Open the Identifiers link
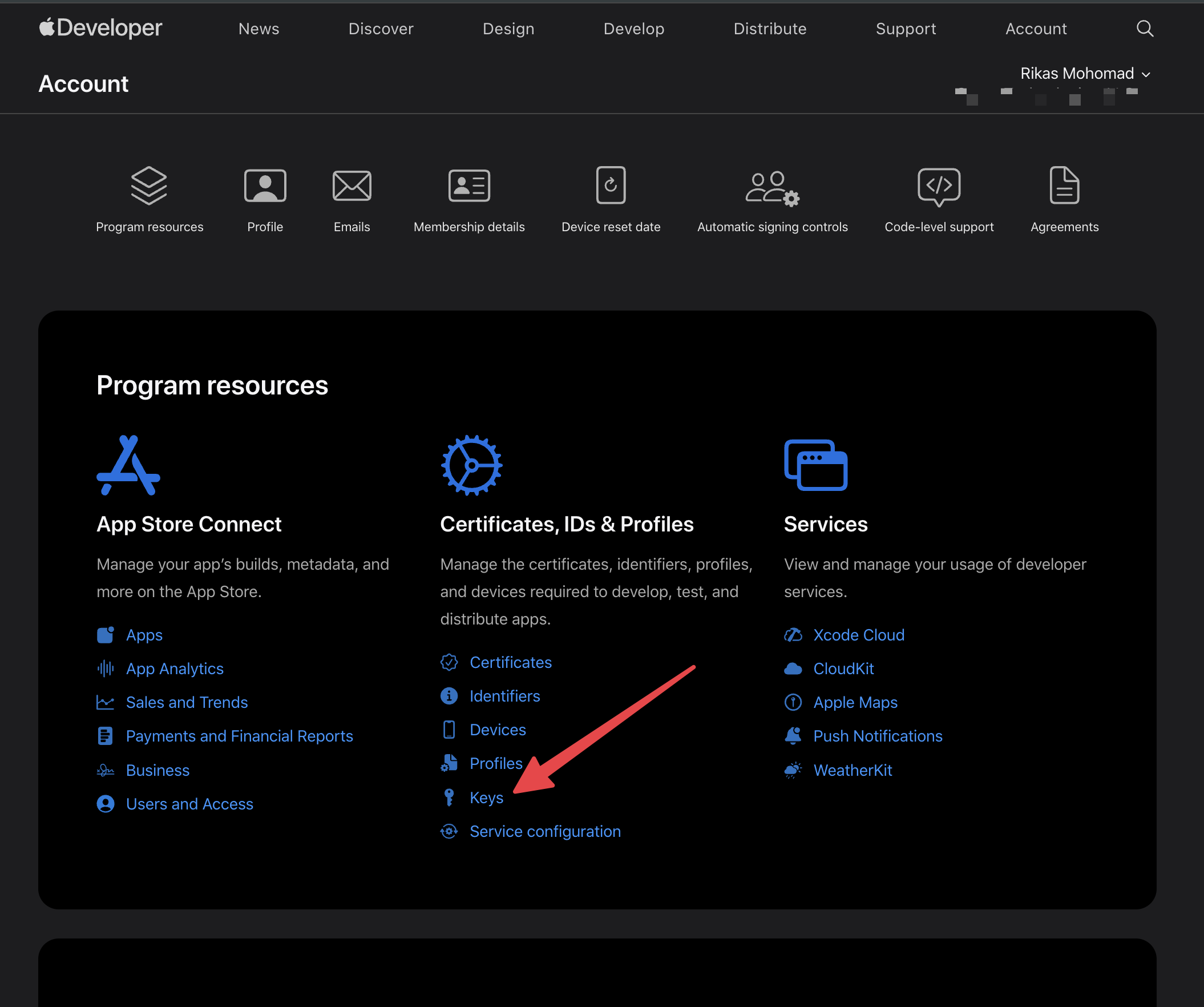The width and height of the screenshot is (1204, 1007). [504, 696]
